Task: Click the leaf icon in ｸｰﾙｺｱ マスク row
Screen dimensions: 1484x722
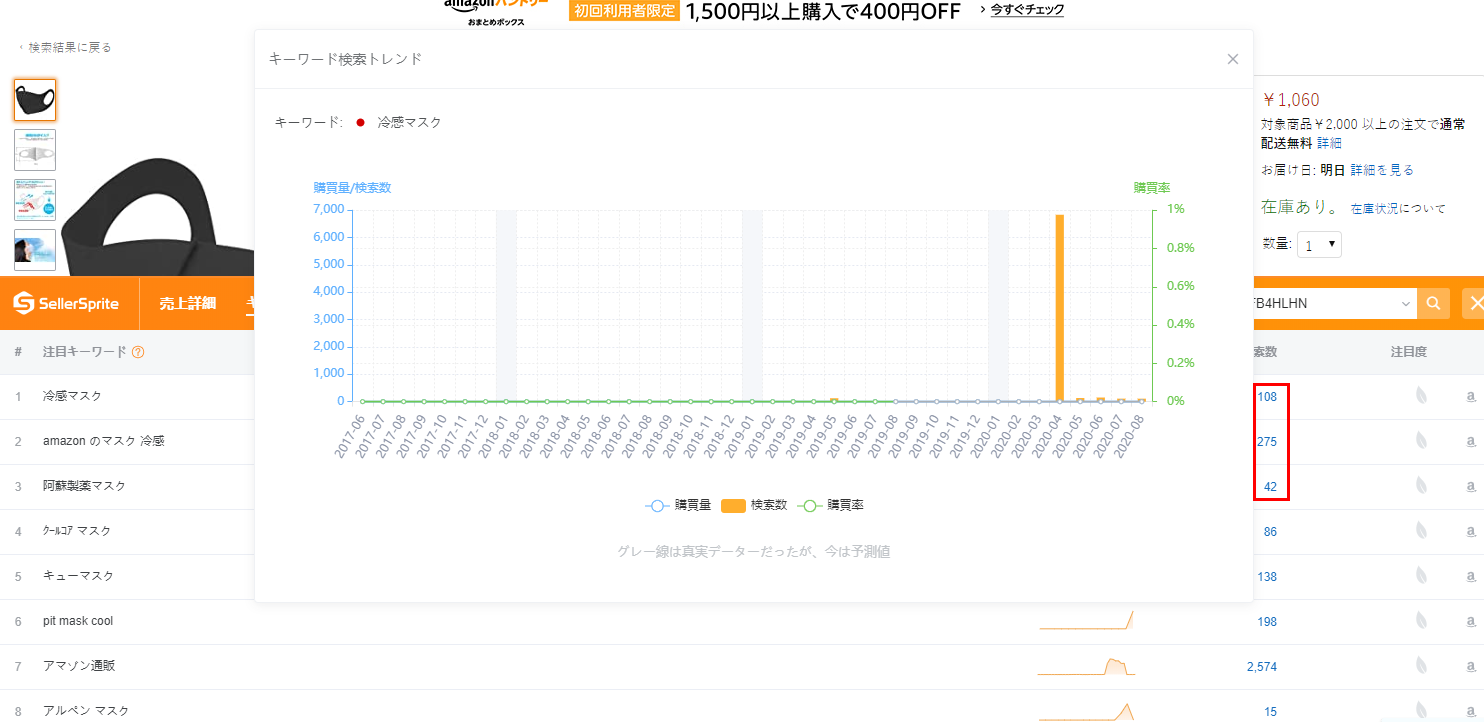Action: 1421,531
